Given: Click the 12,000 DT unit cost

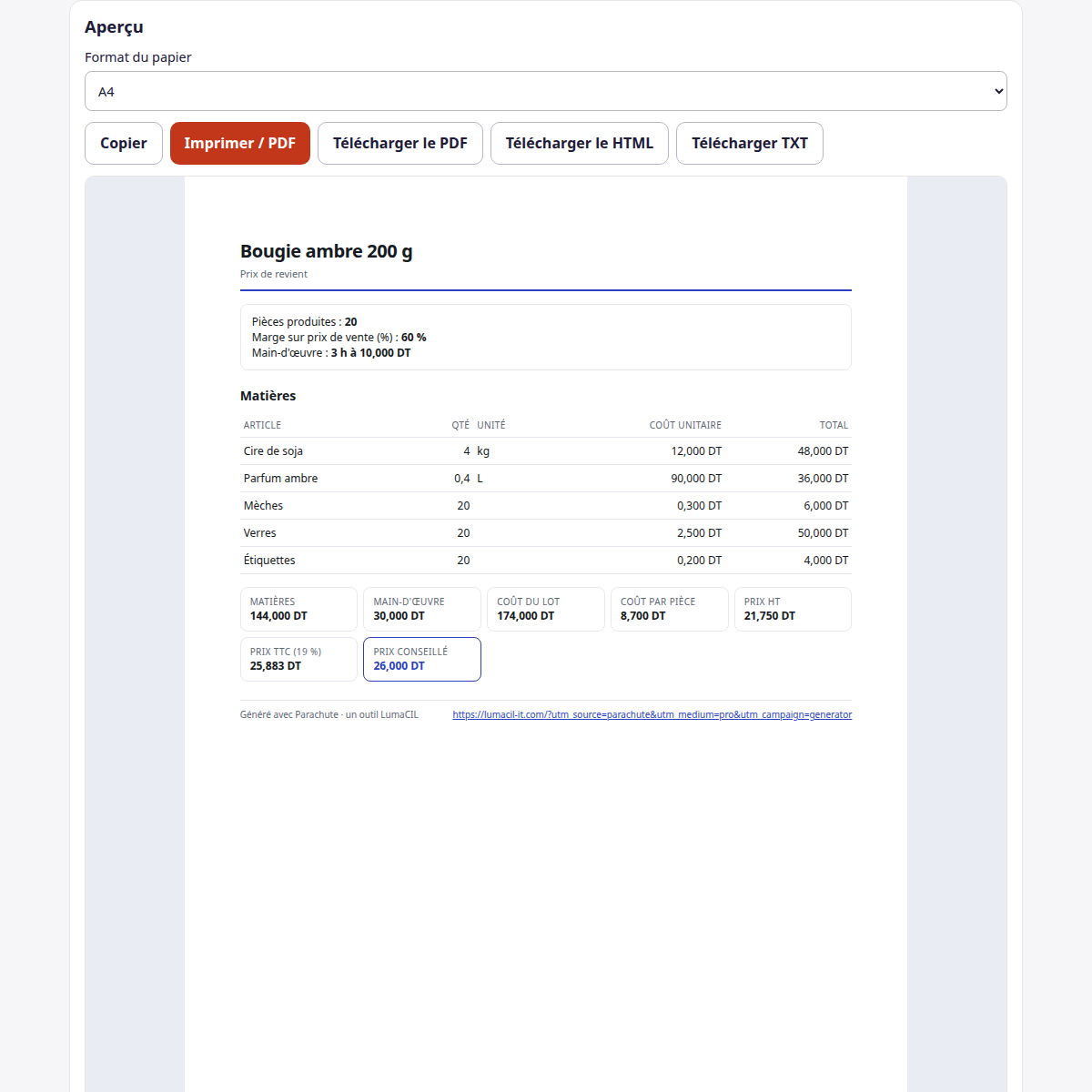Looking at the screenshot, I should (696, 450).
